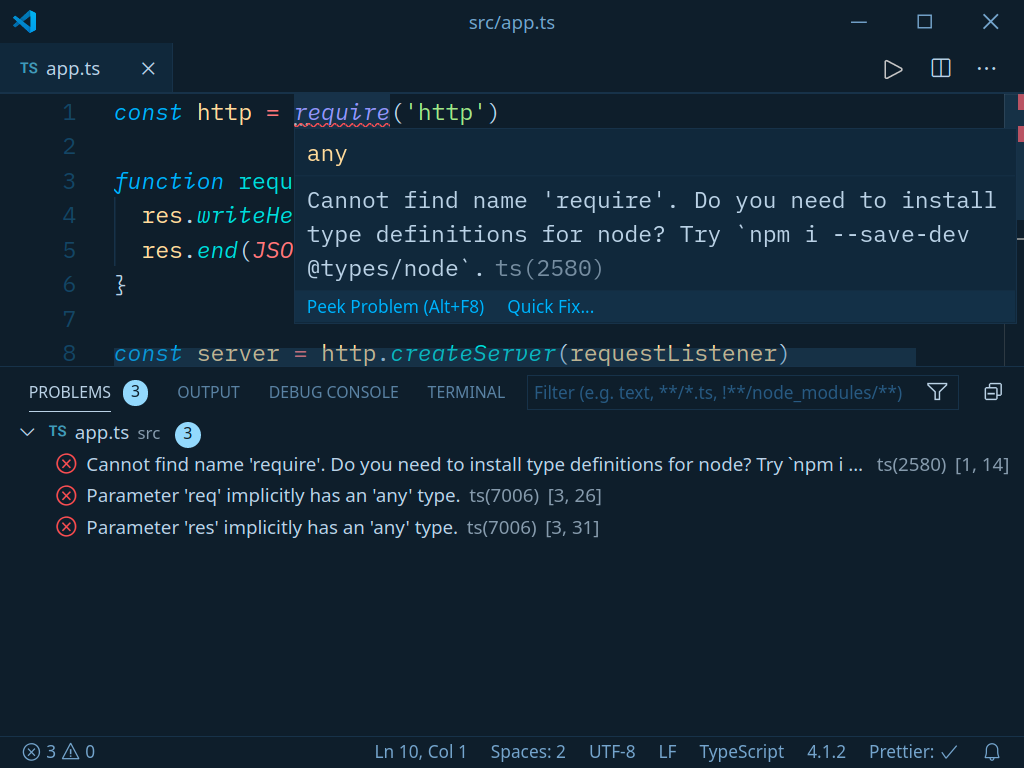Click the errors count icon in status bar

pos(31,752)
